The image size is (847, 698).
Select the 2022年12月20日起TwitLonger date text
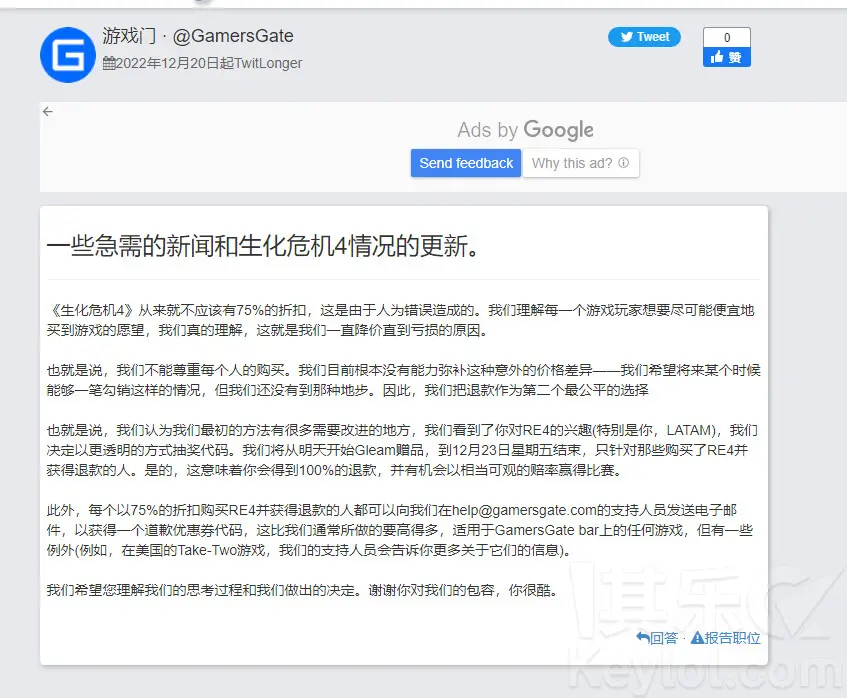(x=209, y=63)
